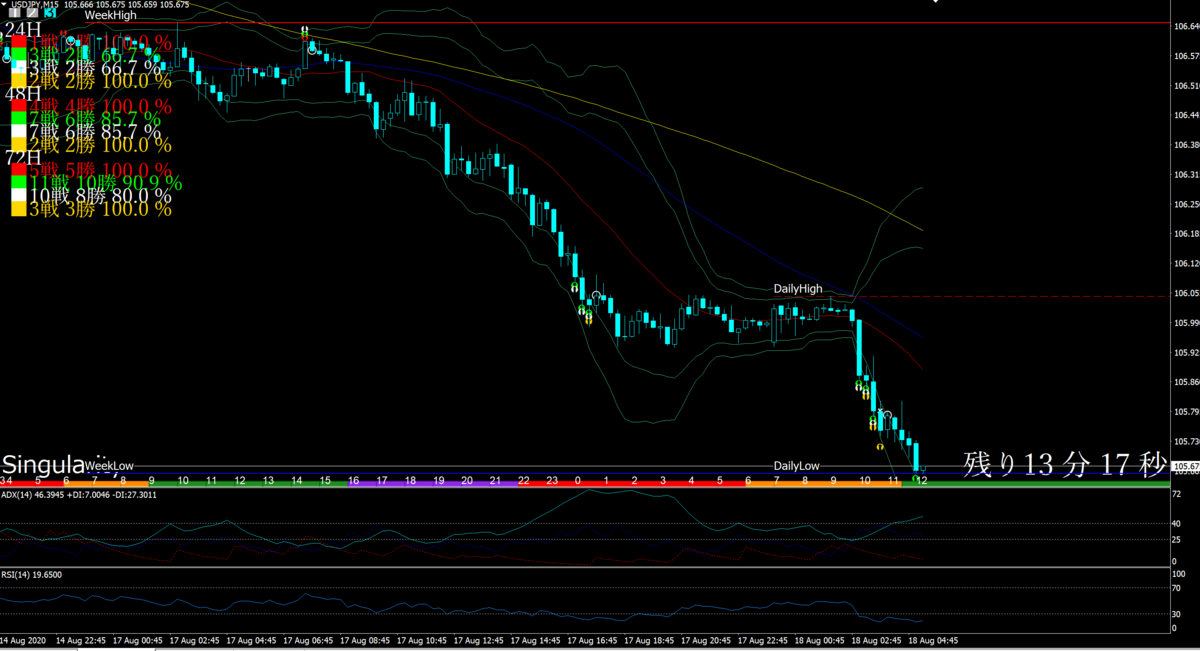1200x651 pixels.
Task: Click the small chart button numbered 2
Action: point(30,14)
